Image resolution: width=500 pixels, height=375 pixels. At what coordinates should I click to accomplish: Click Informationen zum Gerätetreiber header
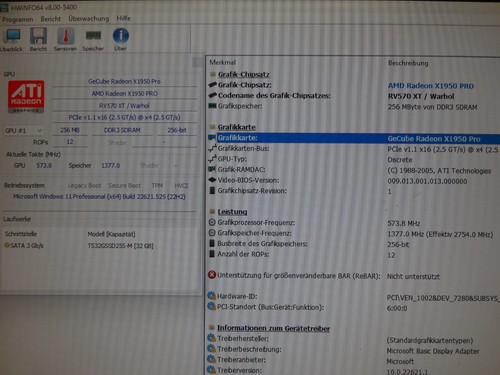[x=273, y=328]
